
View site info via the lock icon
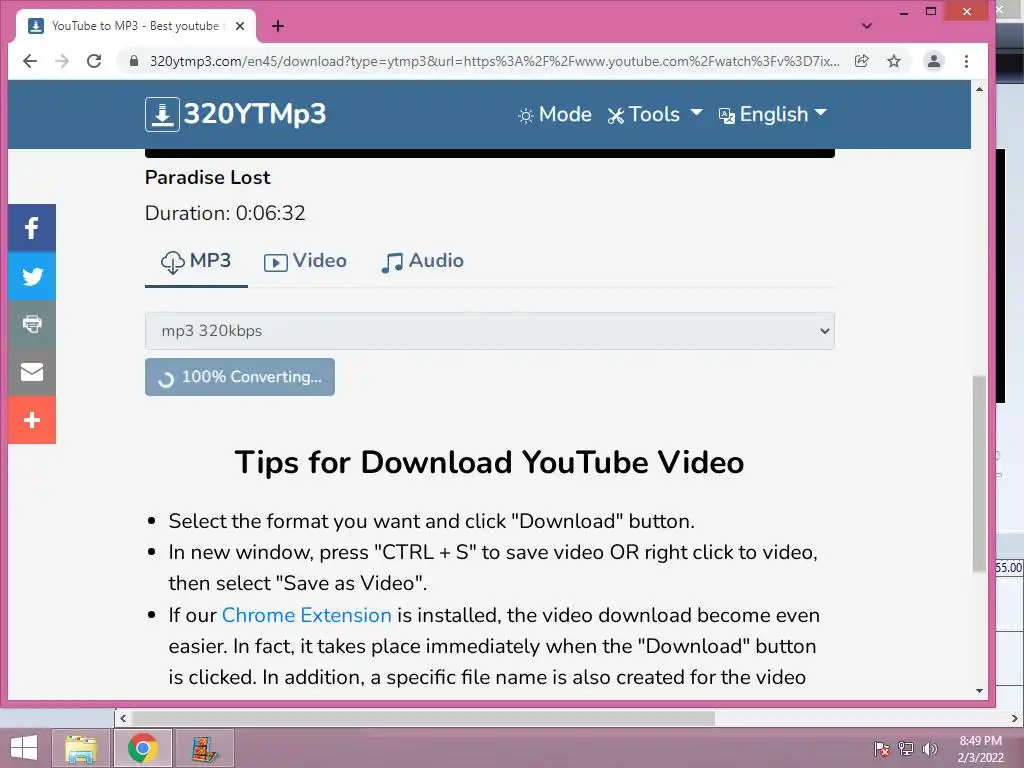coord(134,61)
